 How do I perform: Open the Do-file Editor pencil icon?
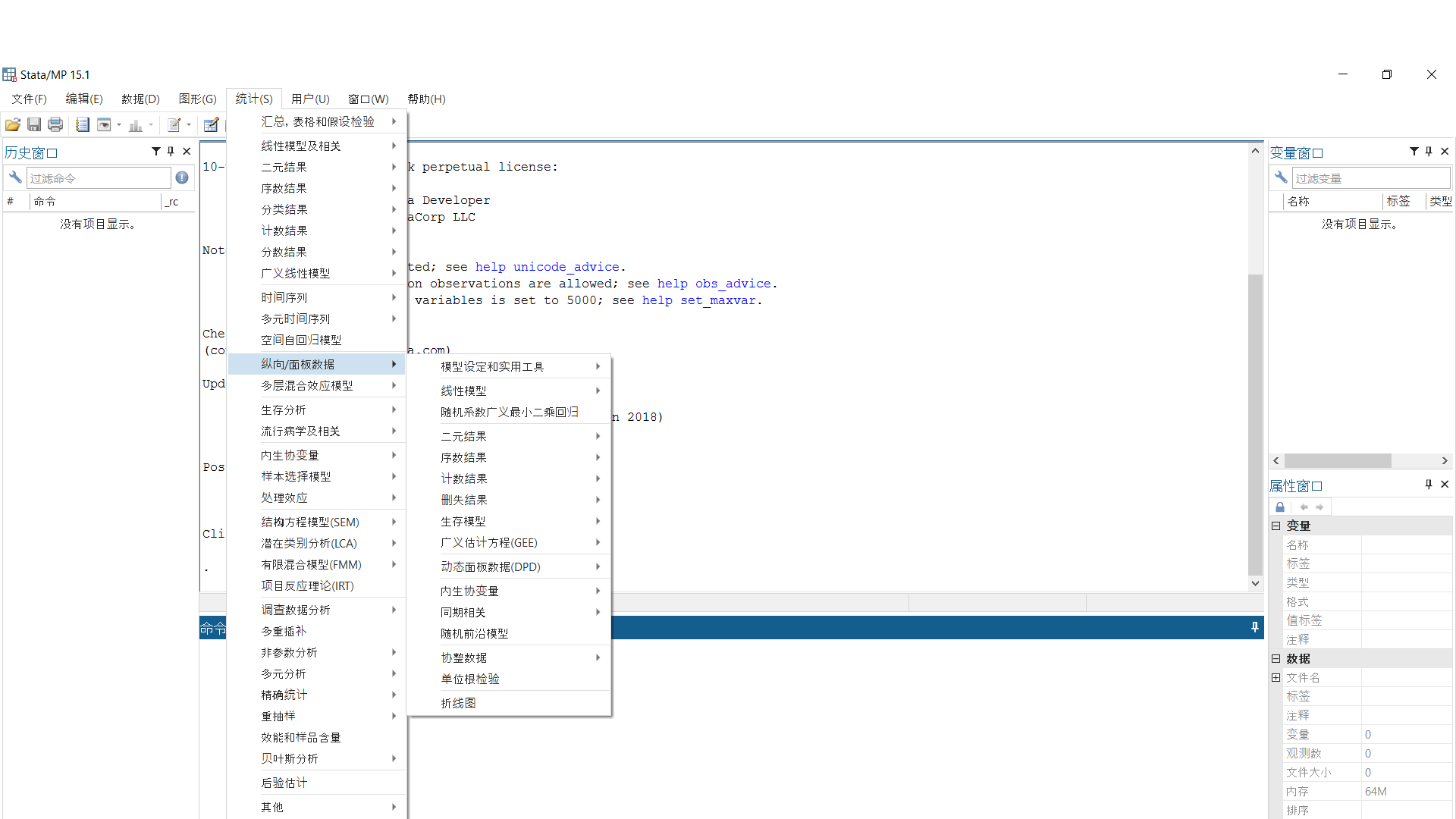[x=174, y=125]
